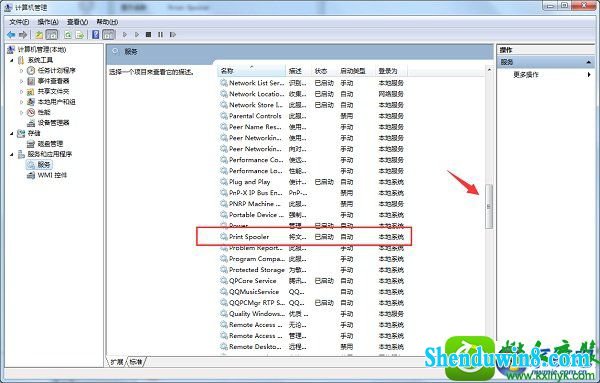Switch to the 标准 tab
Viewport: 600px width, 383px height.
[x=136, y=362]
